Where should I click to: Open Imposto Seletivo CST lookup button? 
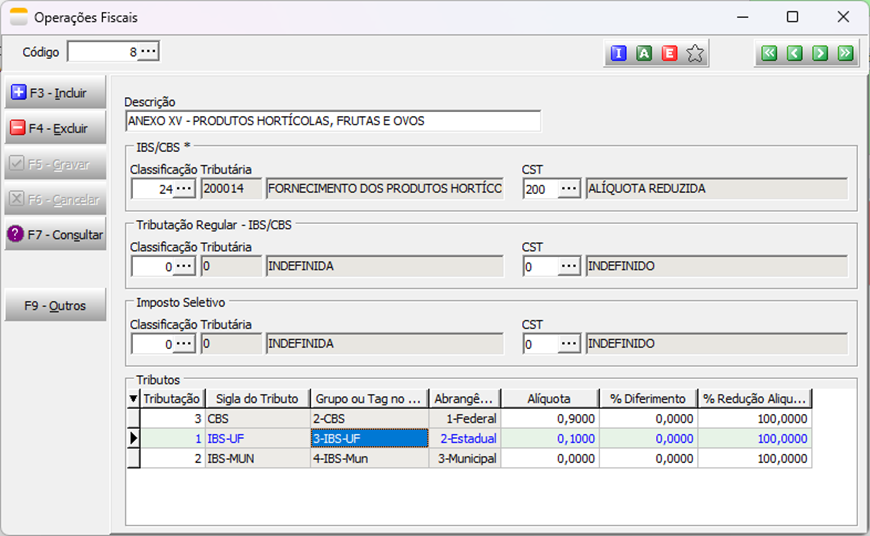point(569,344)
